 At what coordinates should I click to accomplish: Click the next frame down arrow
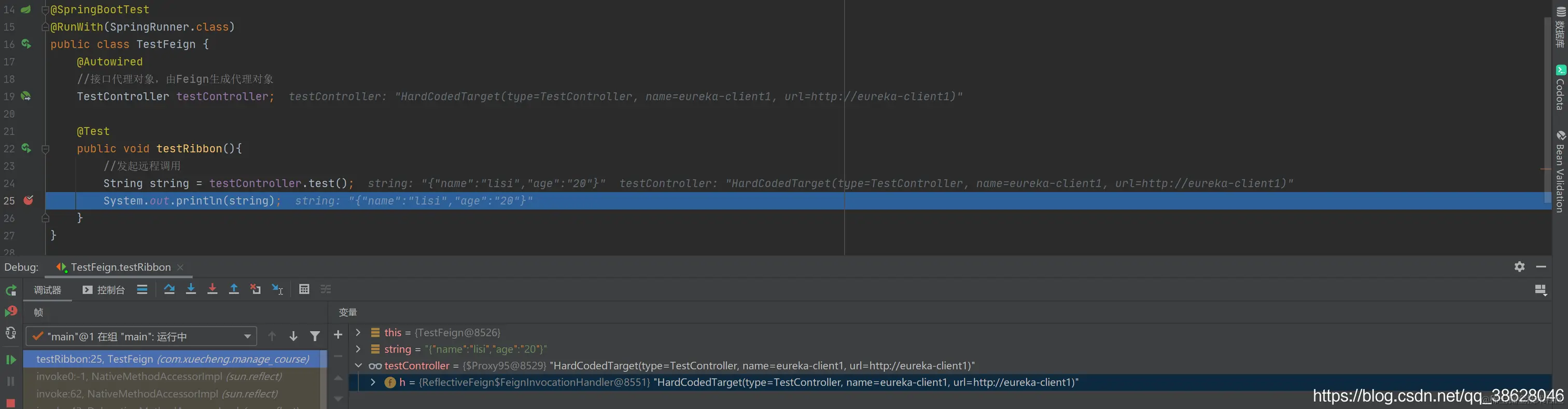click(x=293, y=336)
